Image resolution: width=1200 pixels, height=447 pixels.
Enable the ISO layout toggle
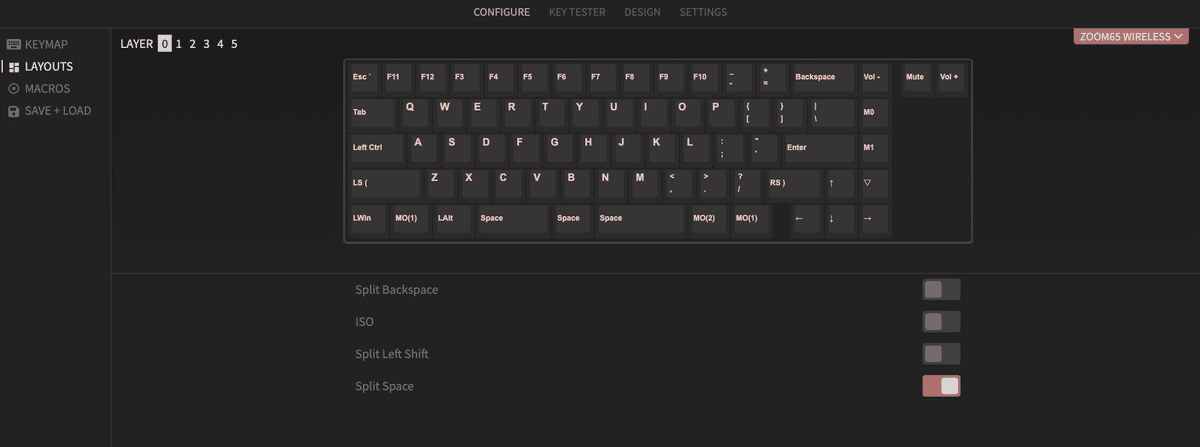pos(941,322)
